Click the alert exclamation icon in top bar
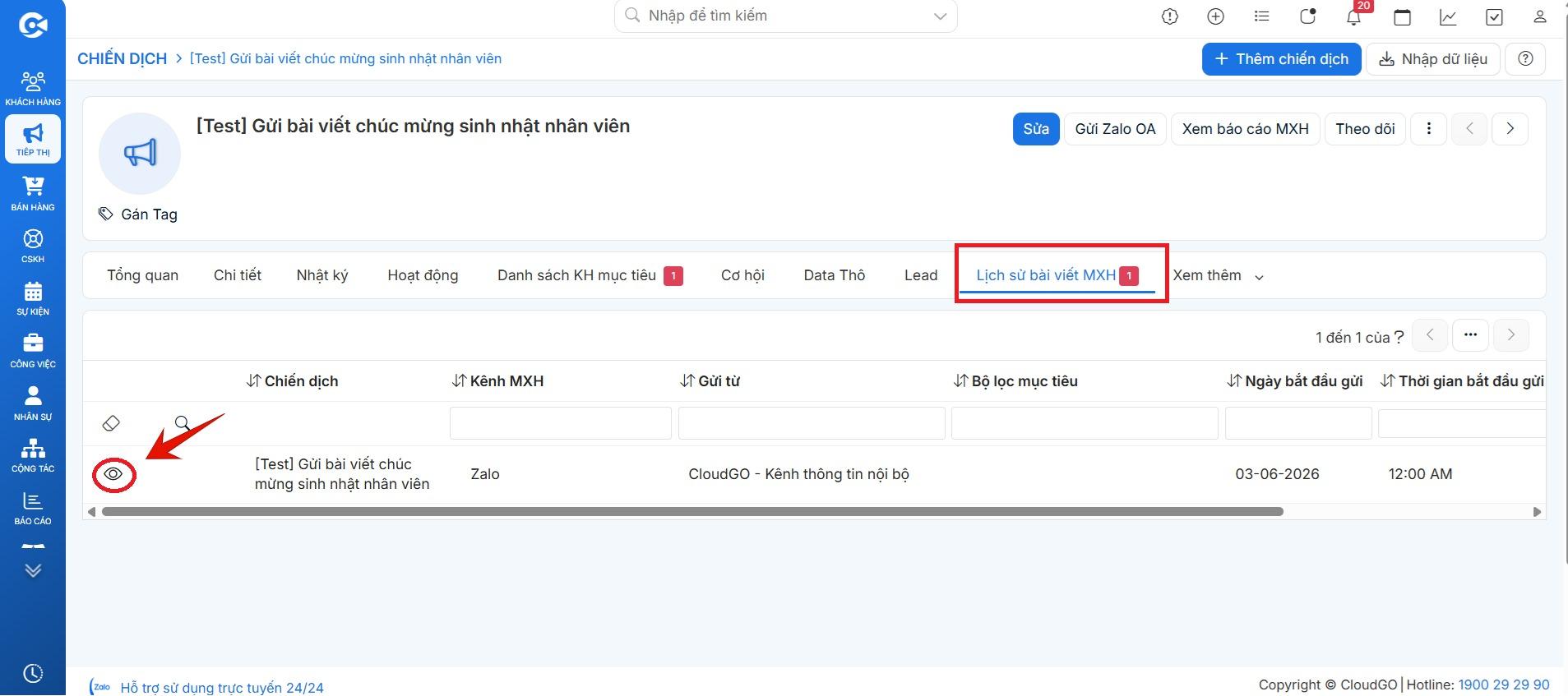Viewport: 1568px width, 696px height. click(x=1169, y=16)
